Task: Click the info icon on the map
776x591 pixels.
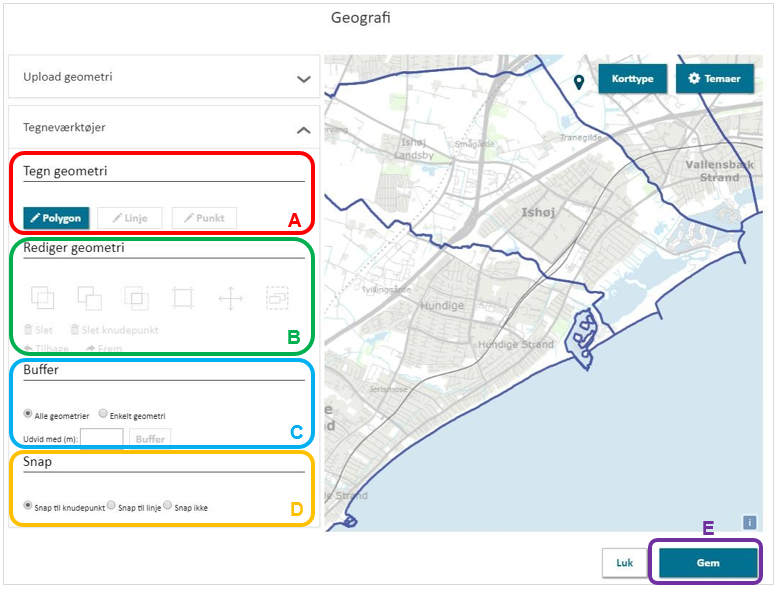Action: (749, 521)
